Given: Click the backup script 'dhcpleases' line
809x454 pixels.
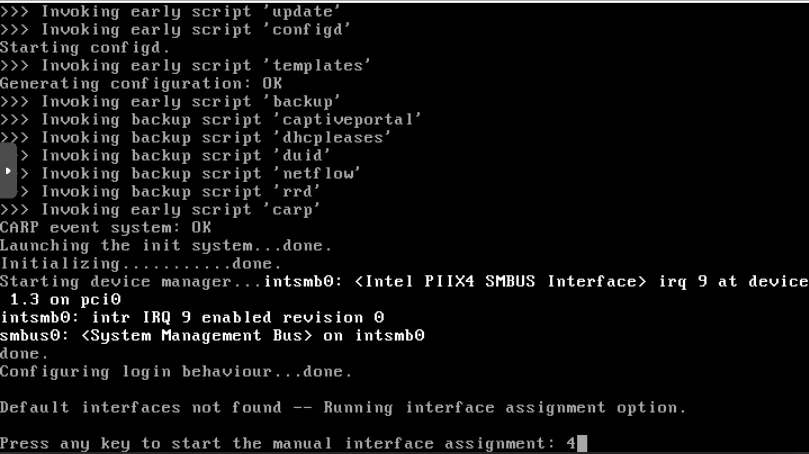Looking at the screenshot, I should click(x=195, y=137).
